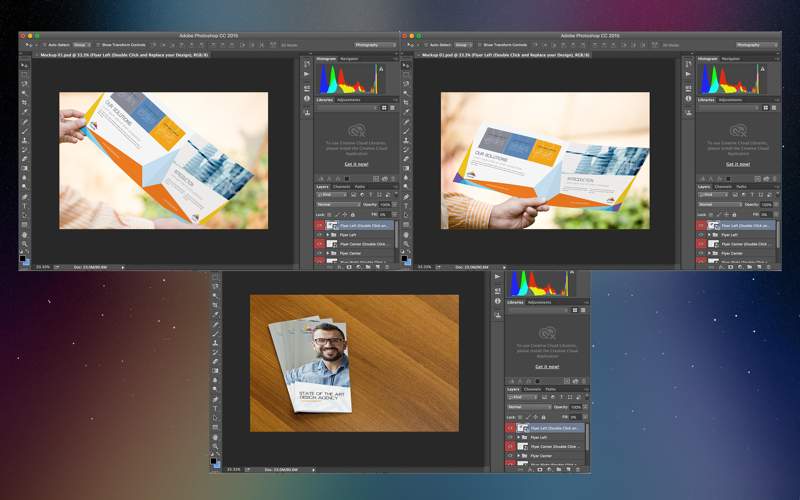Toggle Auto-Select checkbox in left window
Screen dimensions: 800x500
(x=44, y=45)
